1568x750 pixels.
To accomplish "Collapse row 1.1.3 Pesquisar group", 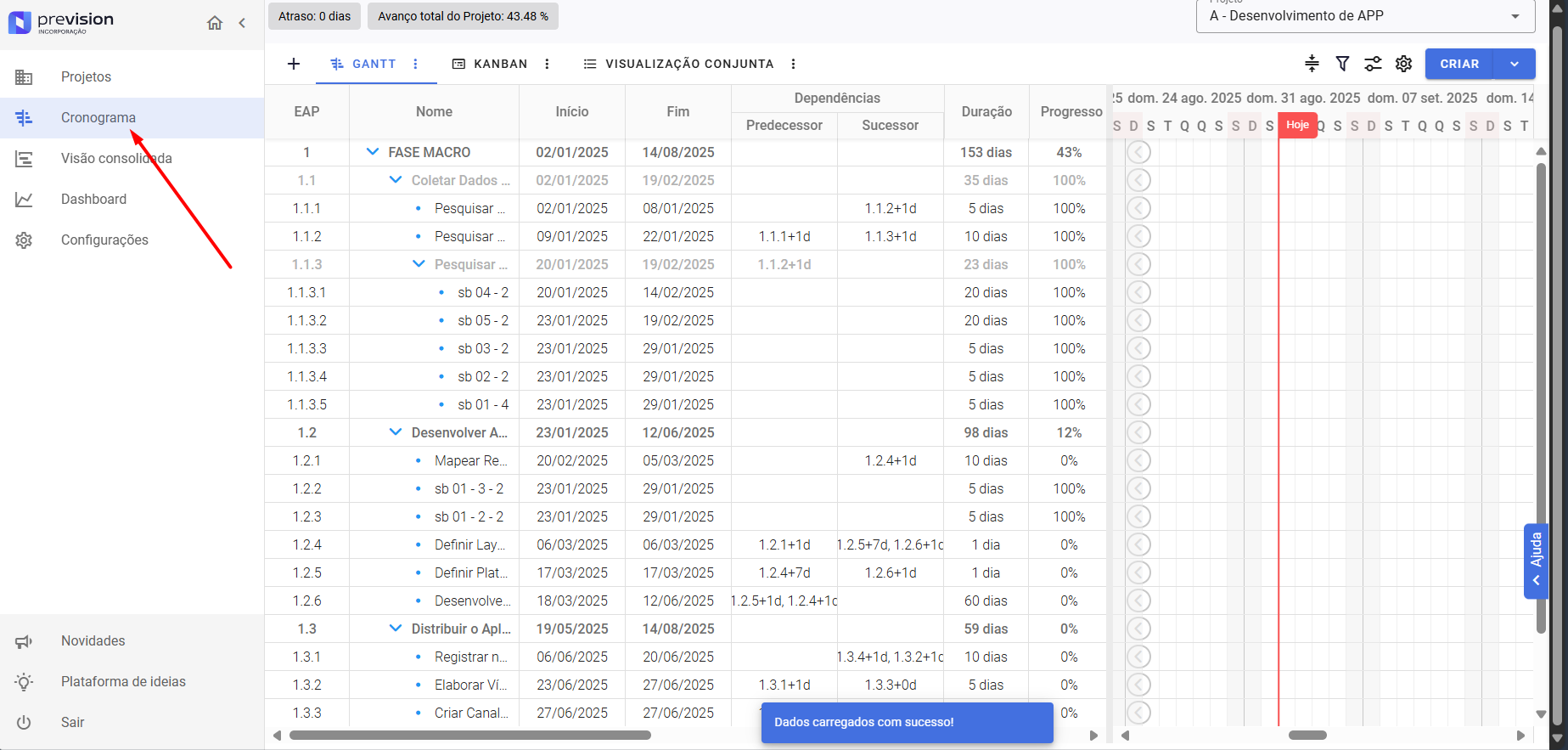I will 418,264.
